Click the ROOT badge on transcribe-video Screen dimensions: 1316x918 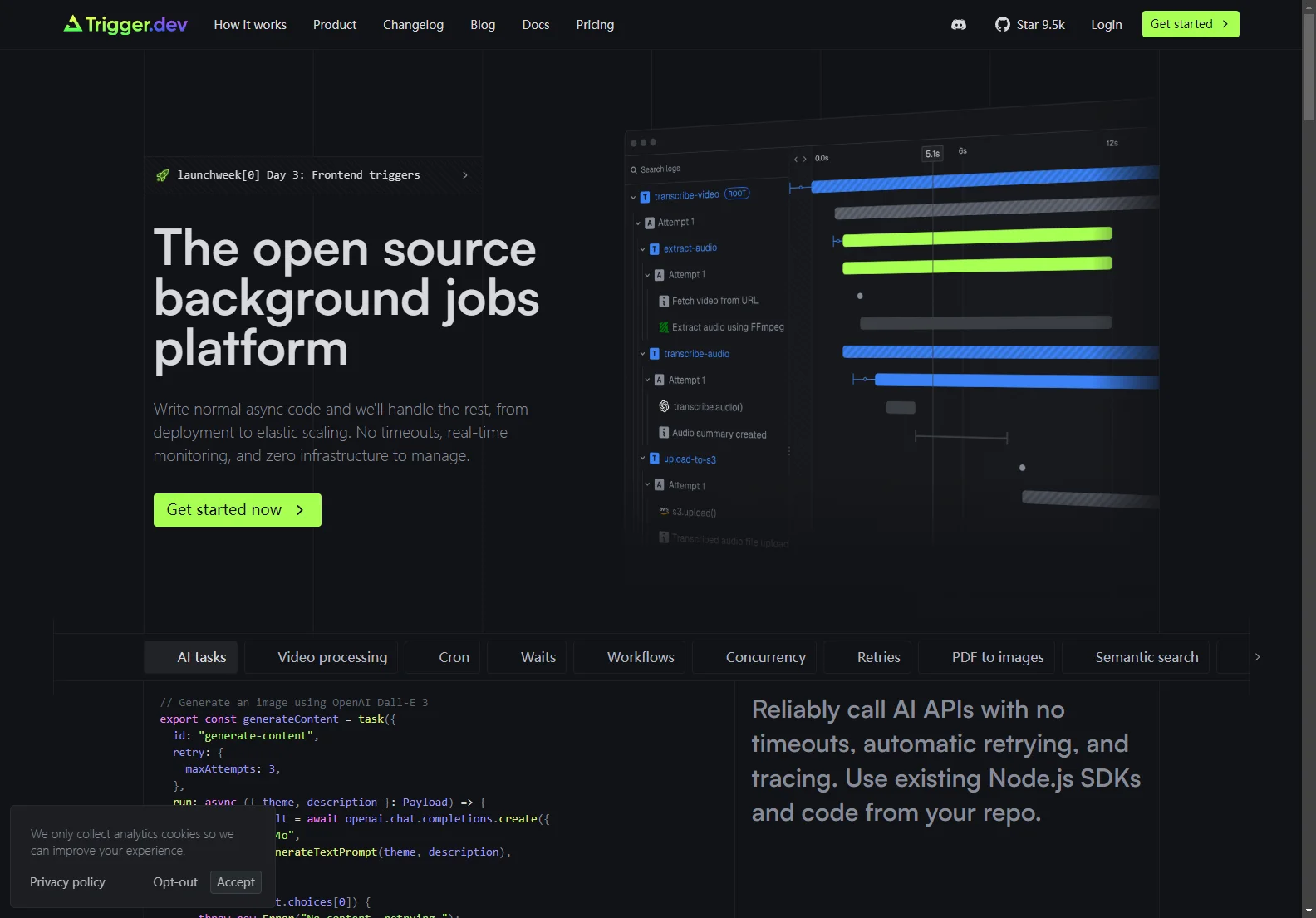pos(737,194)
